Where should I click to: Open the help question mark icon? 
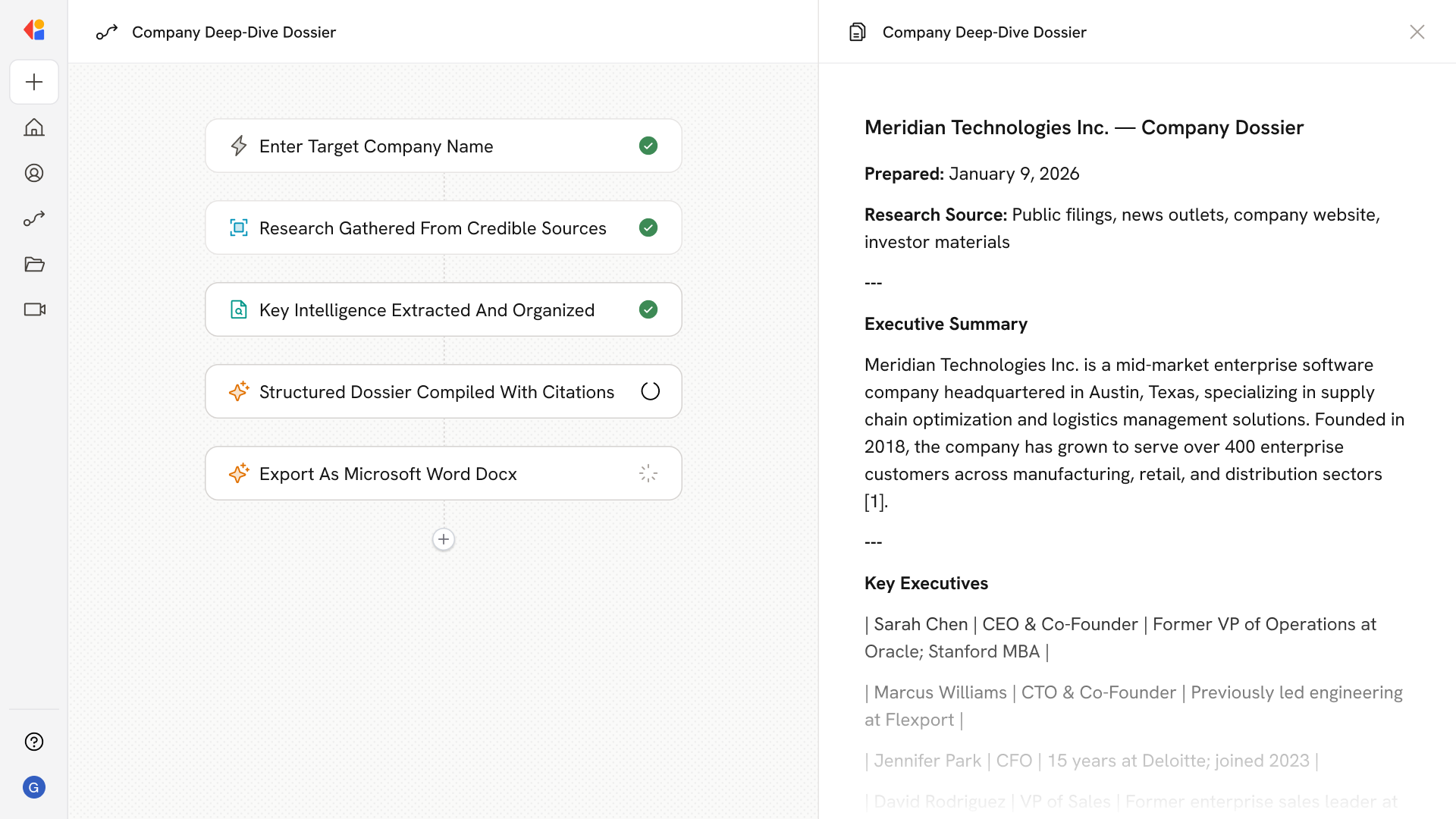click(x=34, y=742)
